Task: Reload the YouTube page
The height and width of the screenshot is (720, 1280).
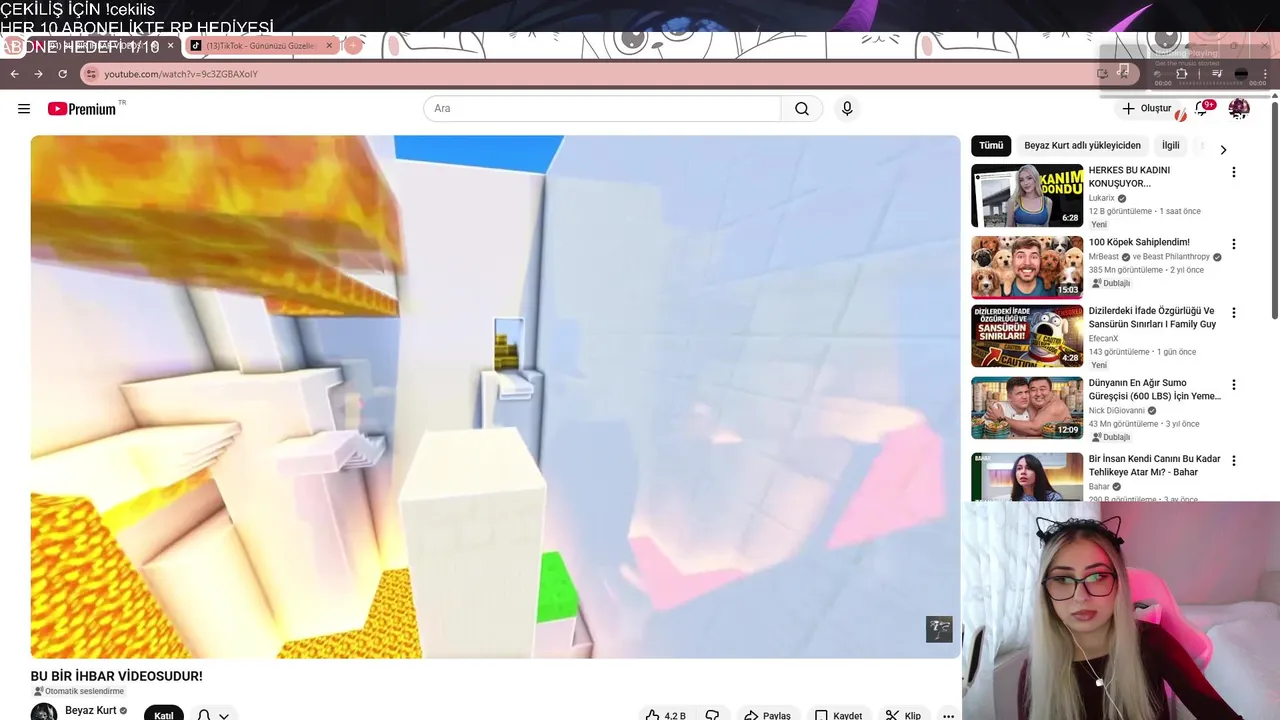Action: (62, 74)
